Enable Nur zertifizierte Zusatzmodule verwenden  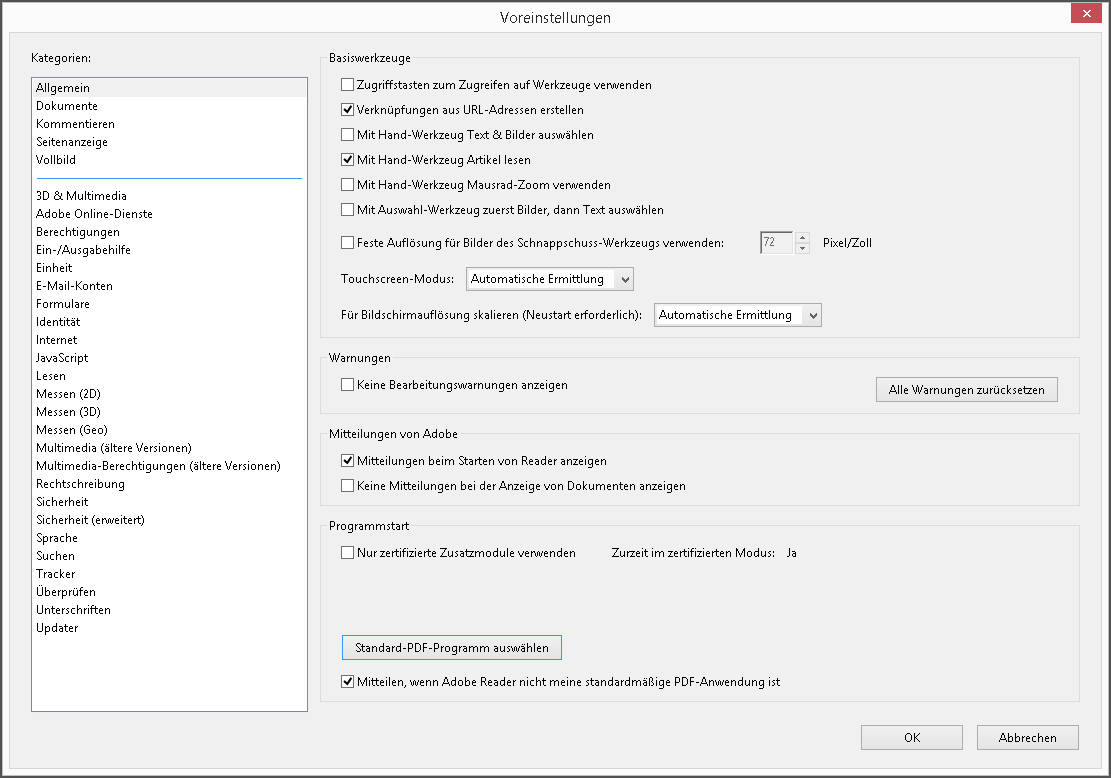coord(348,553)
